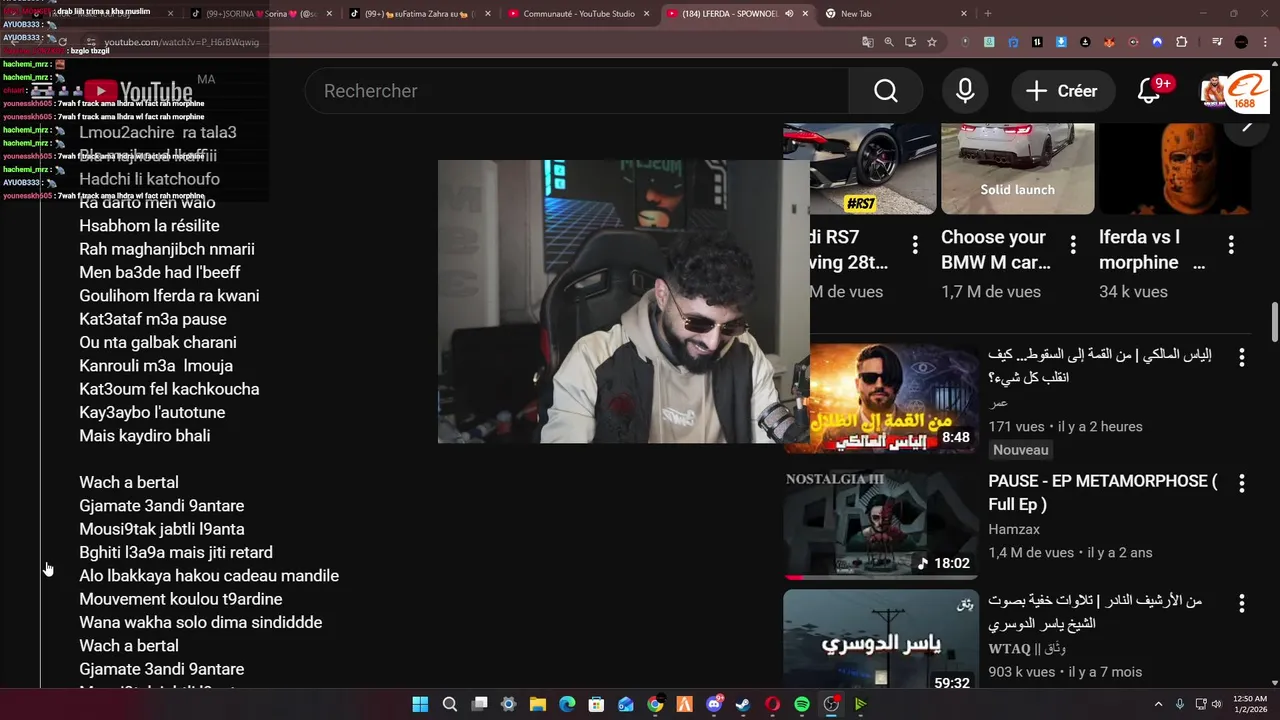Close the New Tab tab
The height and width of the screenshot is (720, 1280).
(964, 14)
